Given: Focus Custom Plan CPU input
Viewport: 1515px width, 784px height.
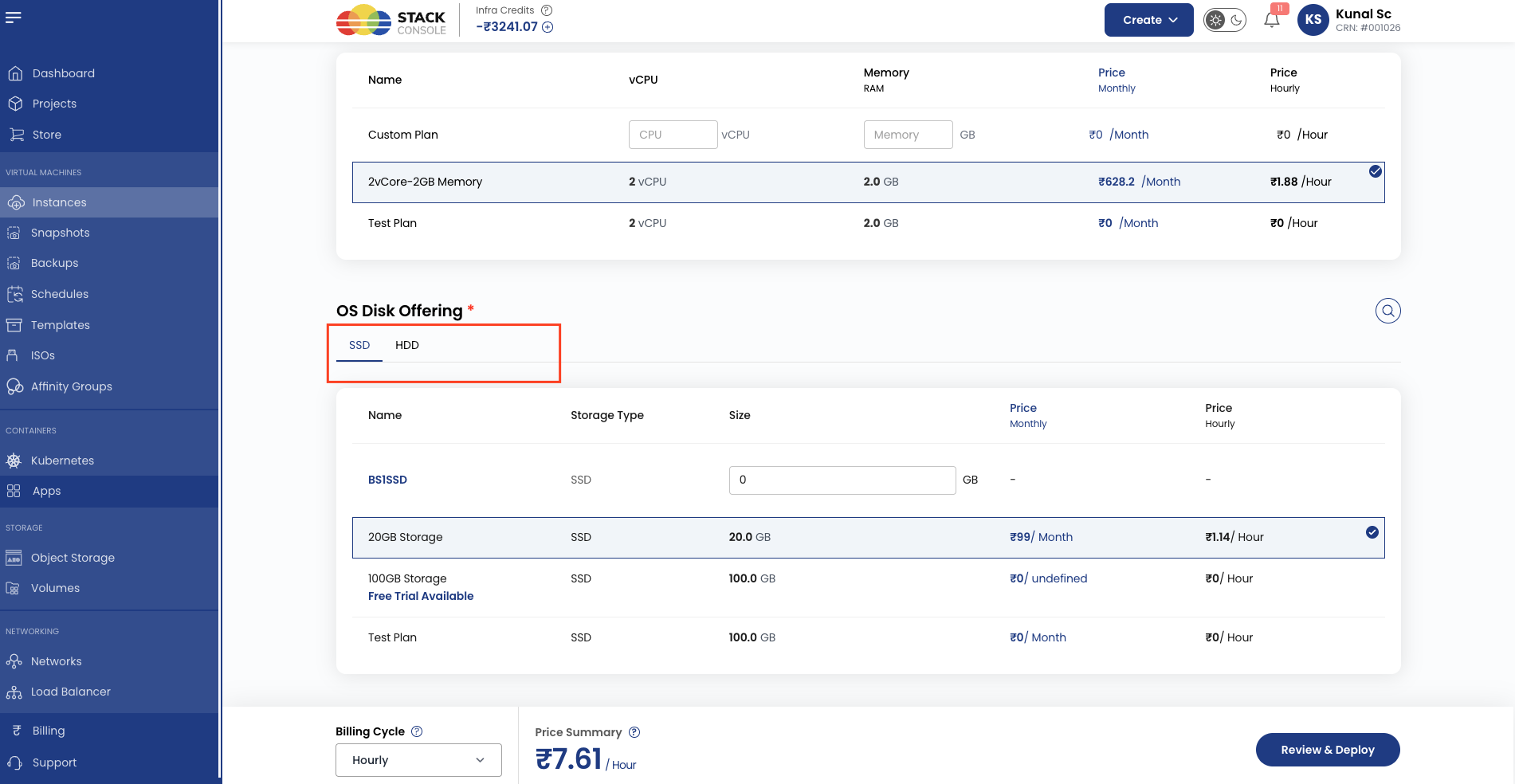Looking at the screenshot, I should [673, 135].
